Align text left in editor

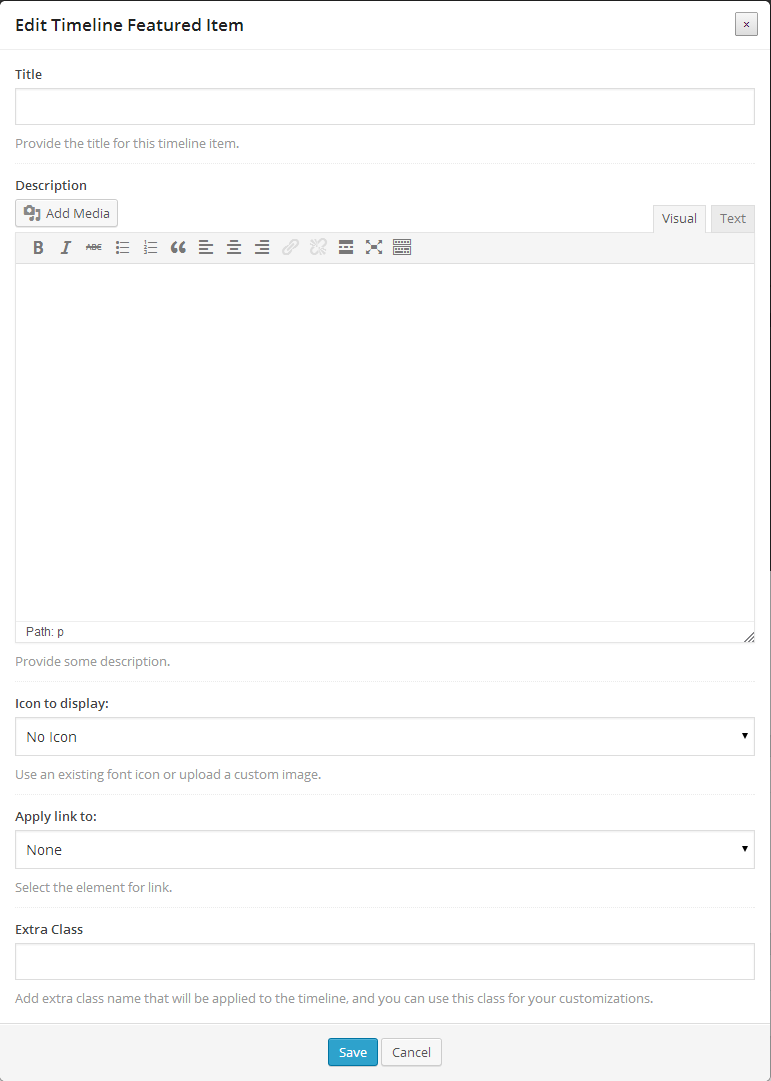pyautogui.click(x=206, y=247)
